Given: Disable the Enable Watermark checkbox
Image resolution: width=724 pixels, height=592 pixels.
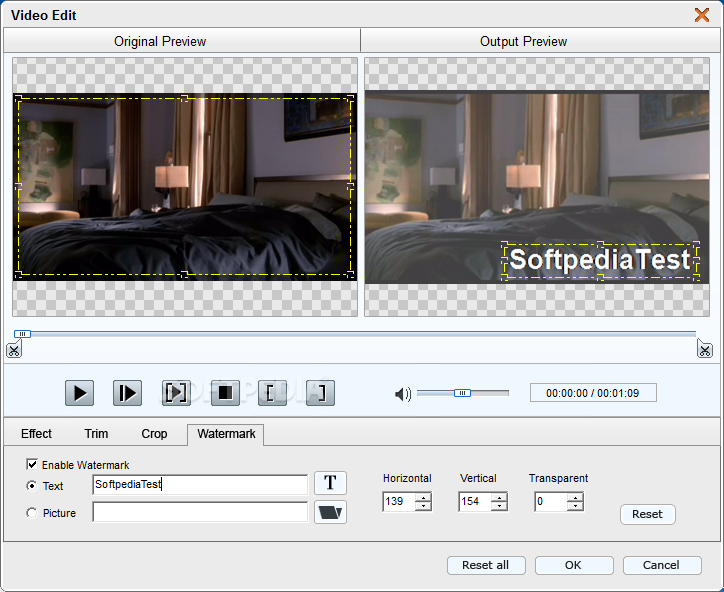Looking at the screenshot, I should point(32,464).
